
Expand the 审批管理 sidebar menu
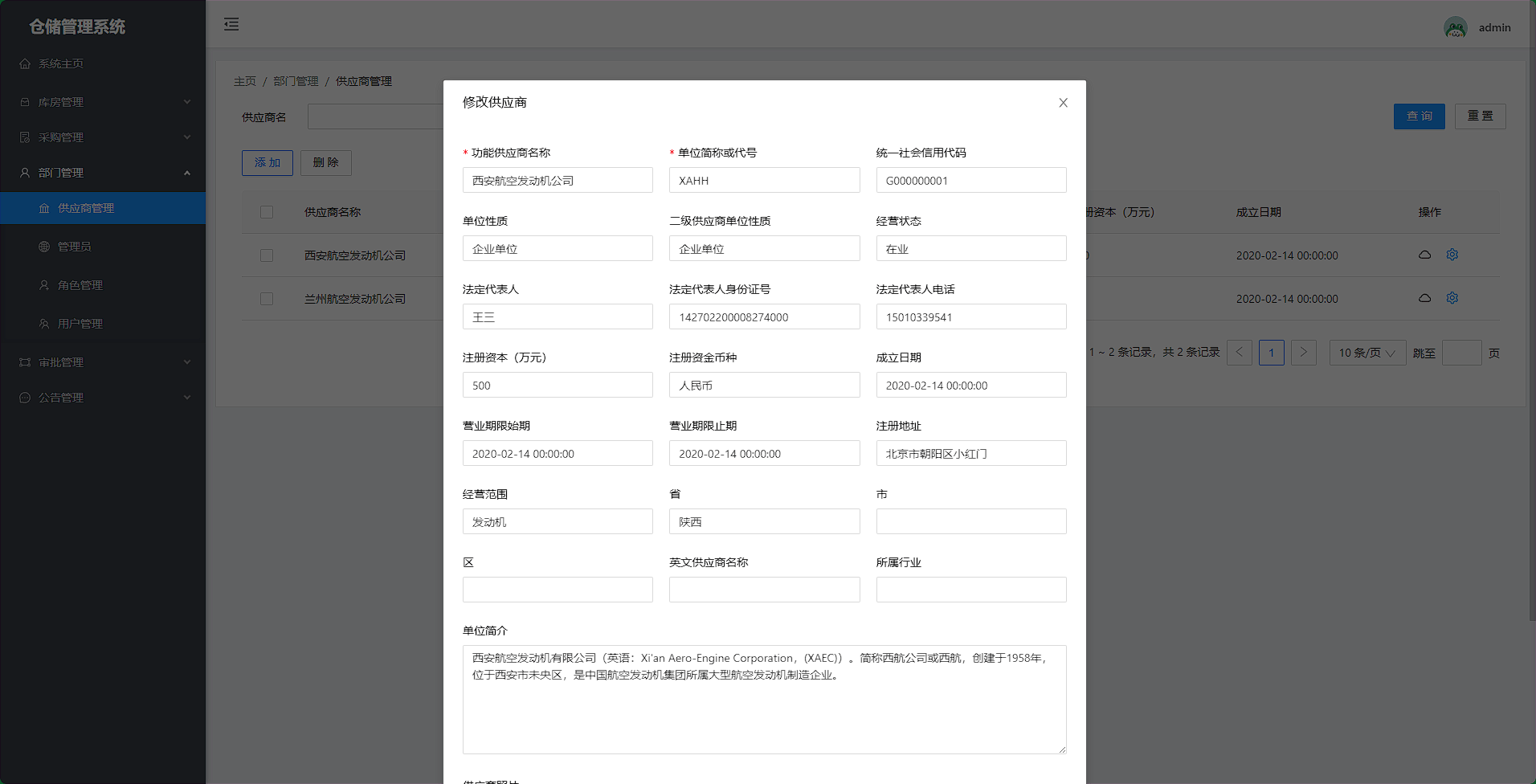pos(103,362)
